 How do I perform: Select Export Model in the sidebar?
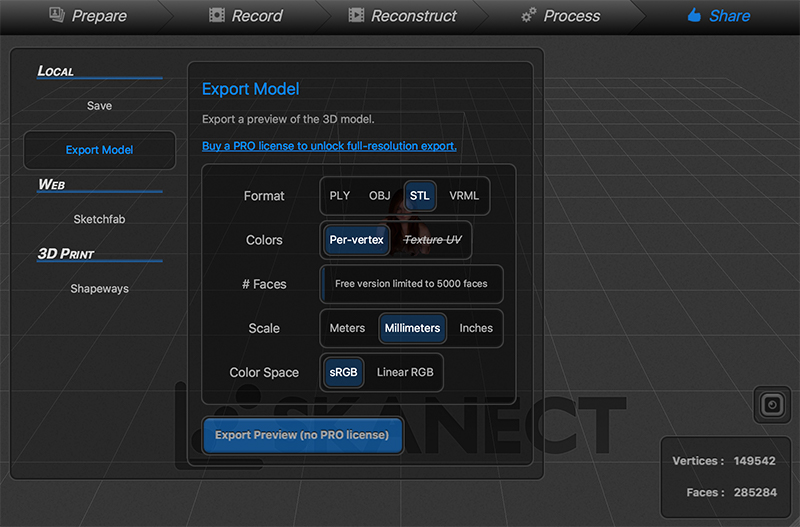[99, 150]
